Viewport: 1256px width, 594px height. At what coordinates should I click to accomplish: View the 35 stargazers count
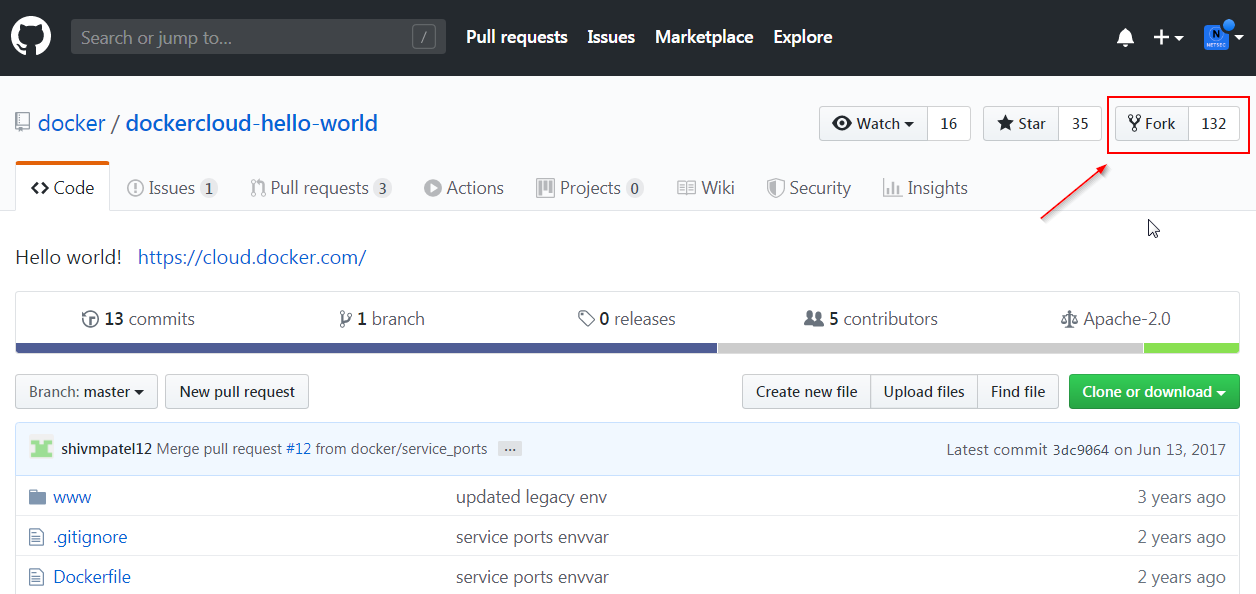pyautogui.click(x=1080, y=124)
